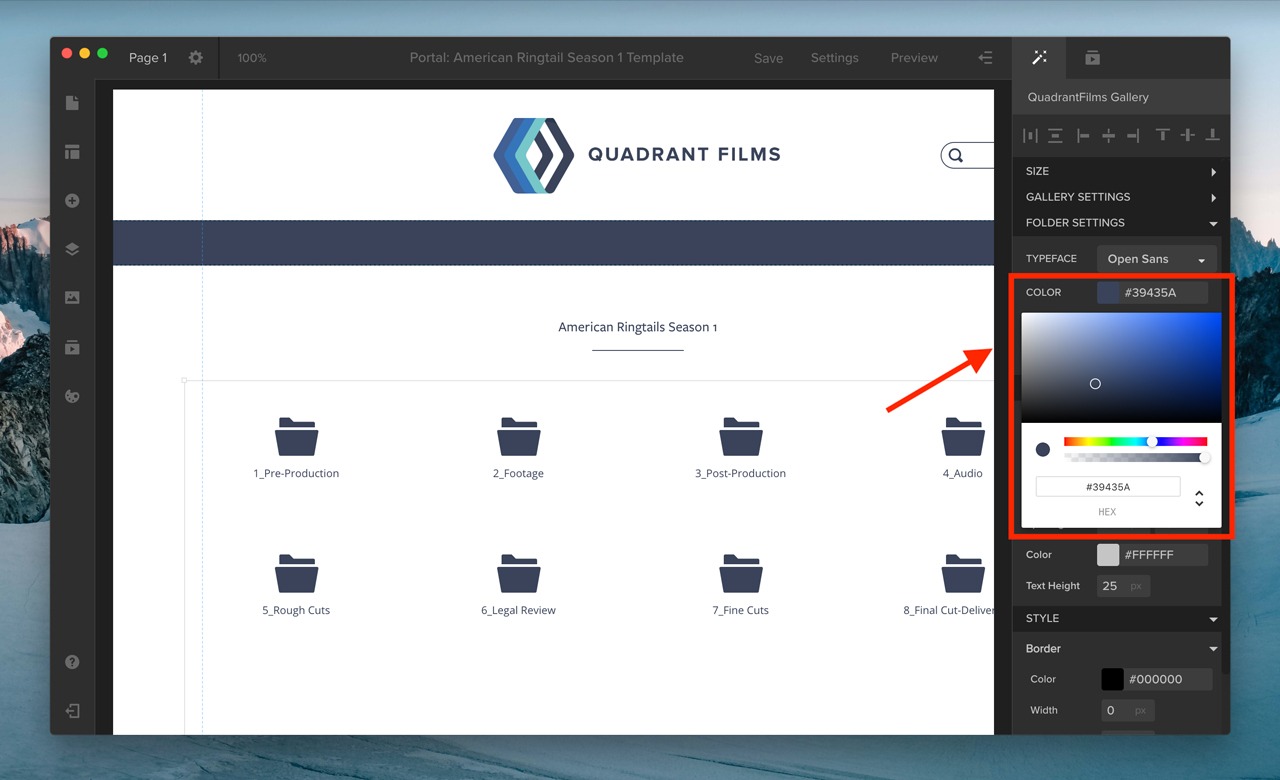The width and height of the screenshot is (1280, 780).
Task: Click the align vertical centers icon
Action: 1187,135
